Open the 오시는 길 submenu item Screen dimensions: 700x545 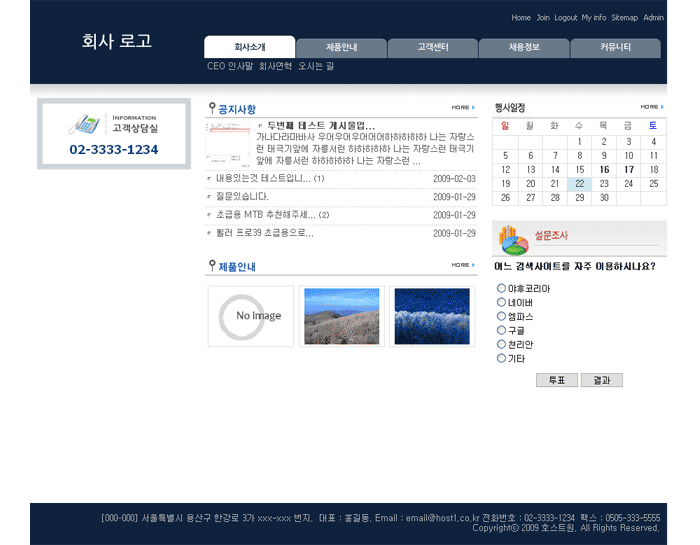point(316,66)
